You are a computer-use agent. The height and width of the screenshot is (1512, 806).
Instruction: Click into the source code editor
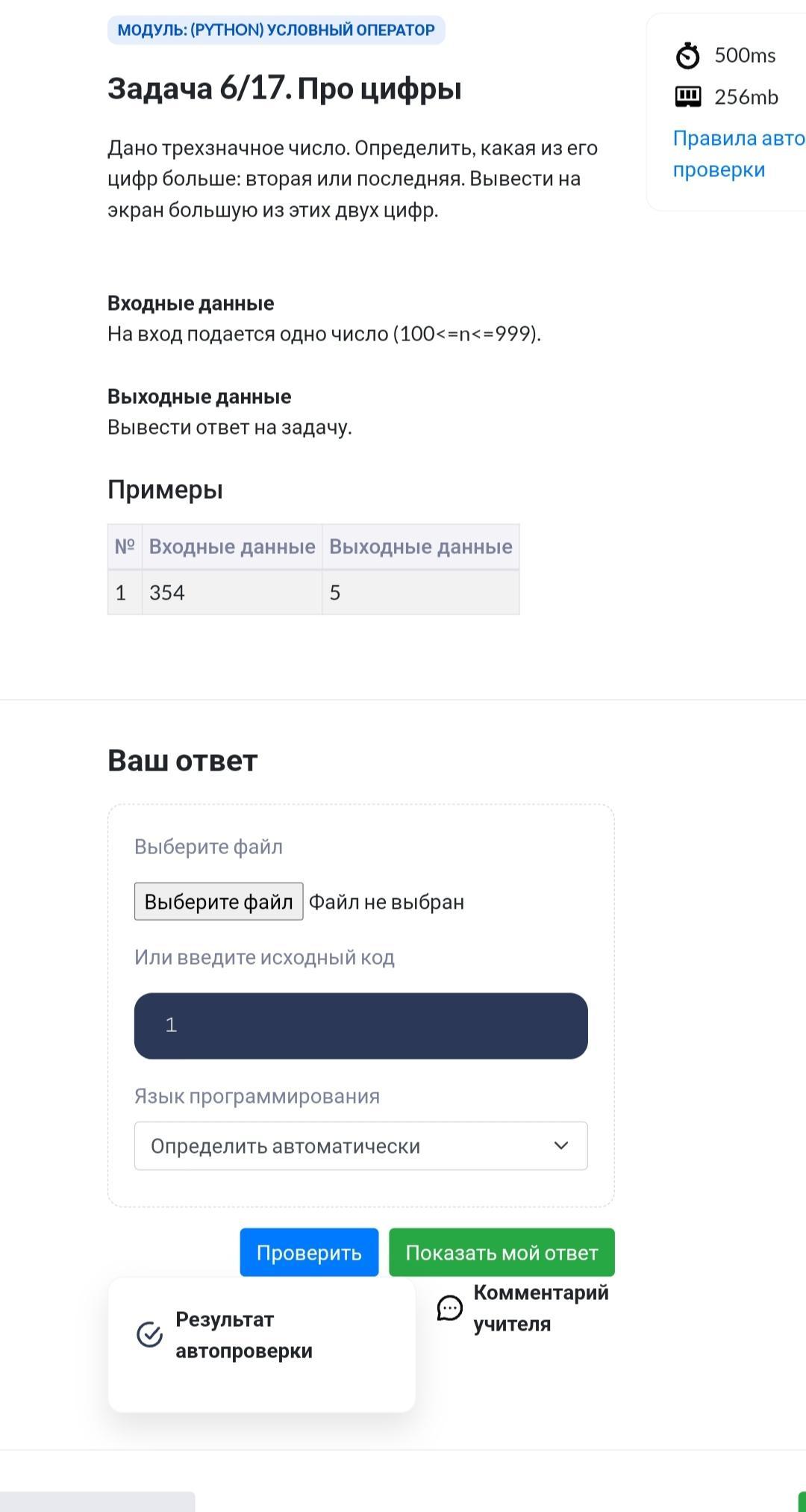tap(360, 1025)
